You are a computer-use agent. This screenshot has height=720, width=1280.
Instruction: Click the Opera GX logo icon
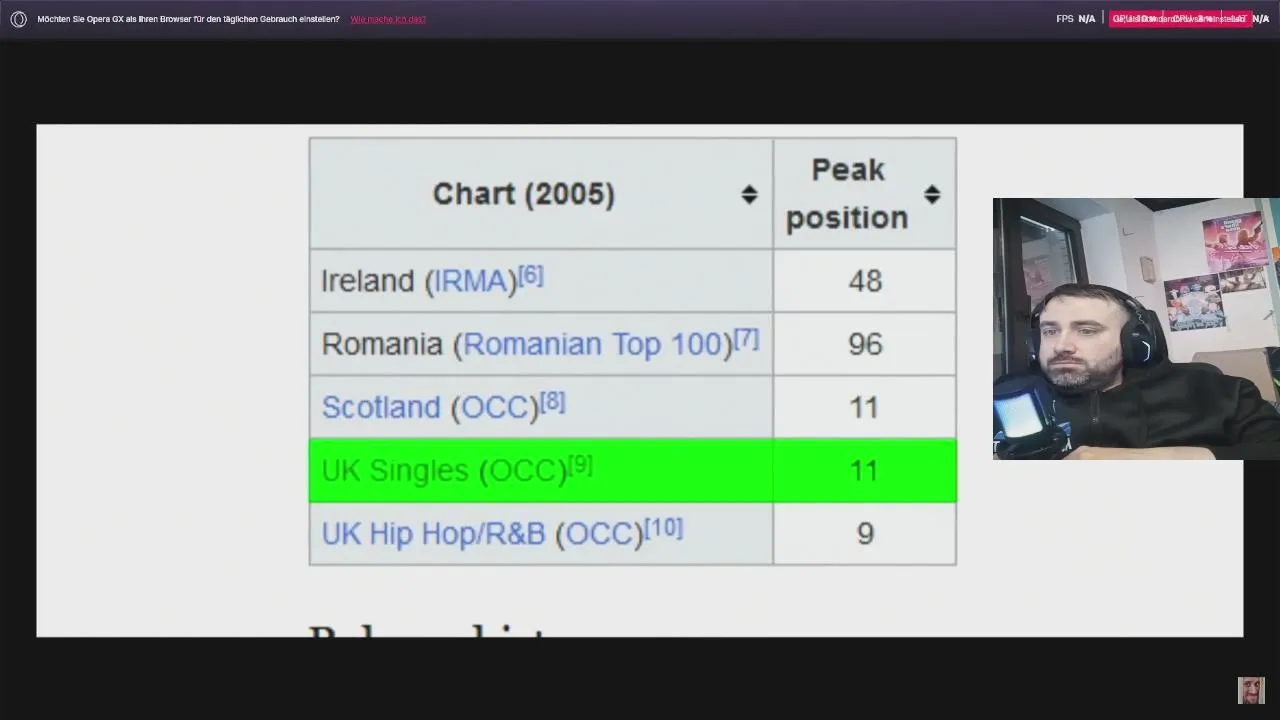click(18, 19)
